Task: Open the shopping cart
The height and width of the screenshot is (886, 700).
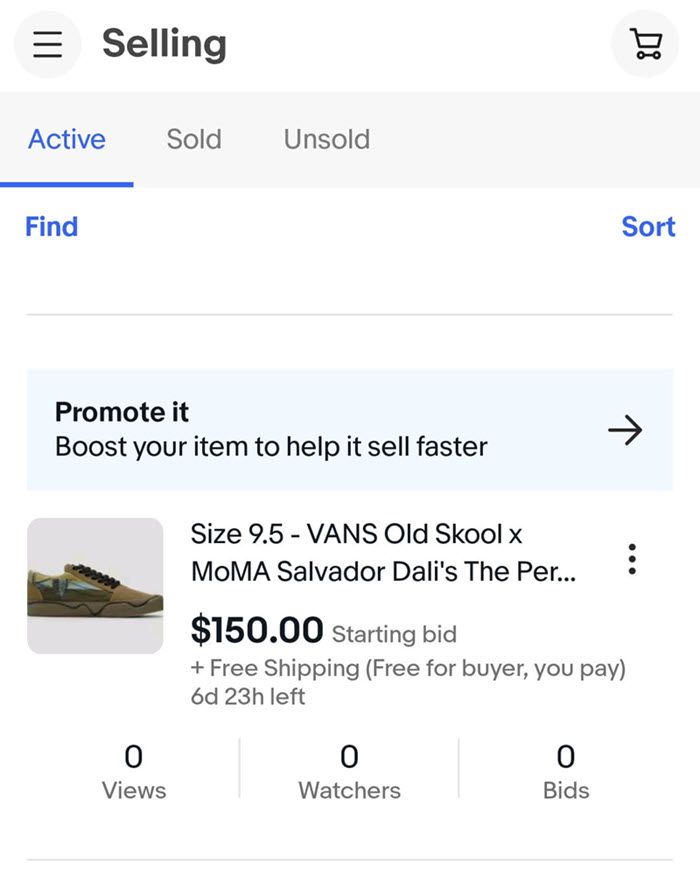Action: coord(645,44)
